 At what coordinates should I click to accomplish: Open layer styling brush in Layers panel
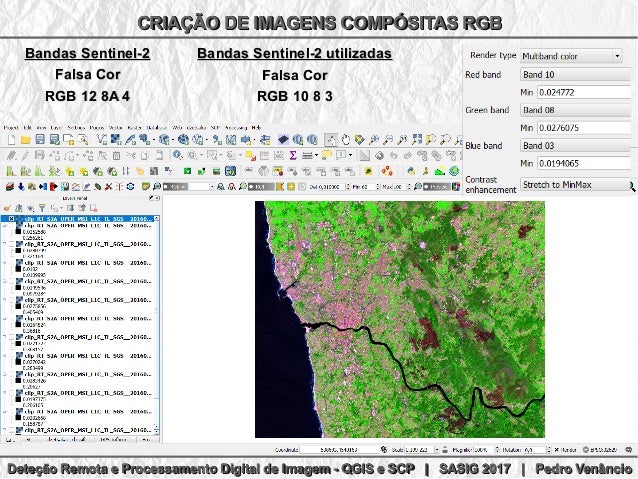click(7, 208)
